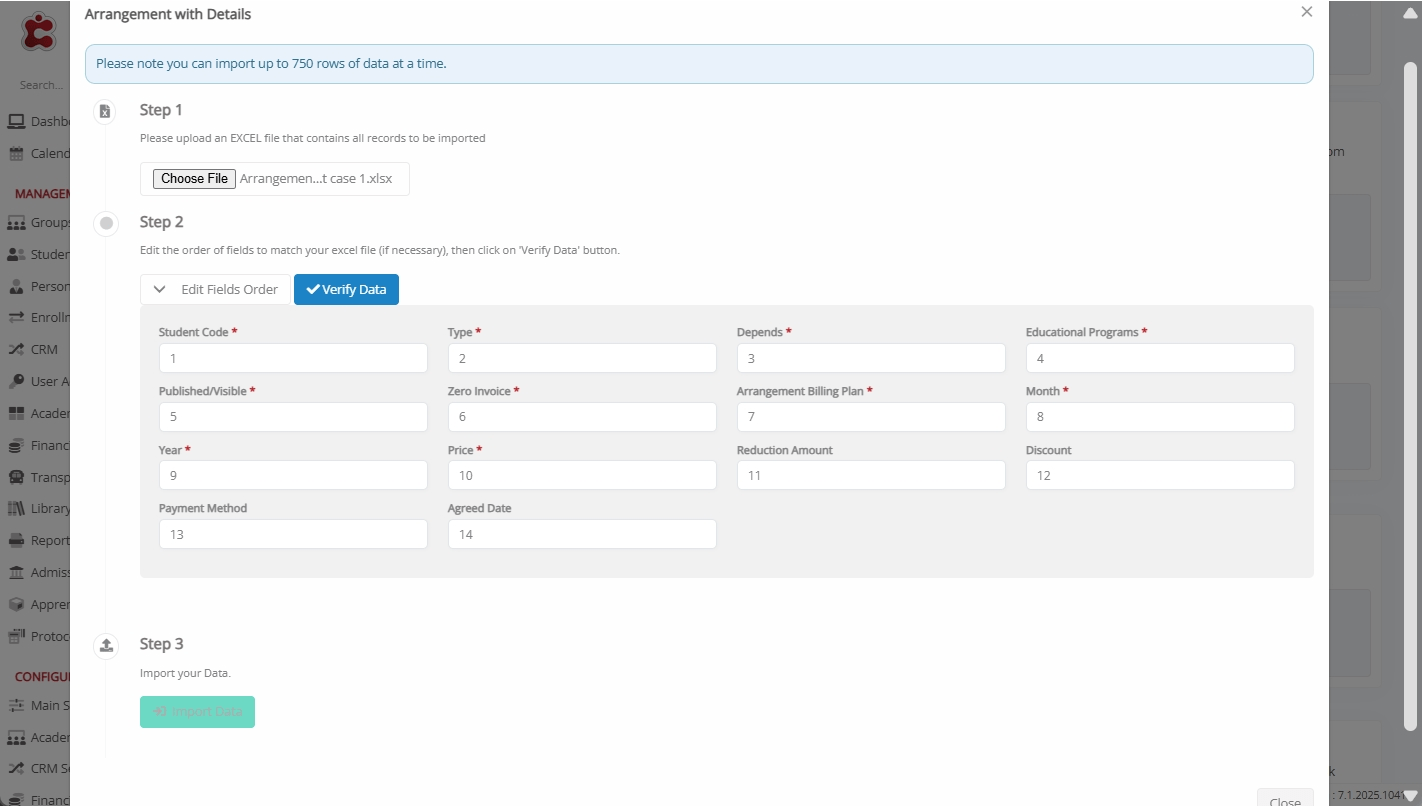Viewport: 1422px width, 806px height.
Task: Select the Payment Method order field
Action: pyautogui.click(x=293, y=535)
